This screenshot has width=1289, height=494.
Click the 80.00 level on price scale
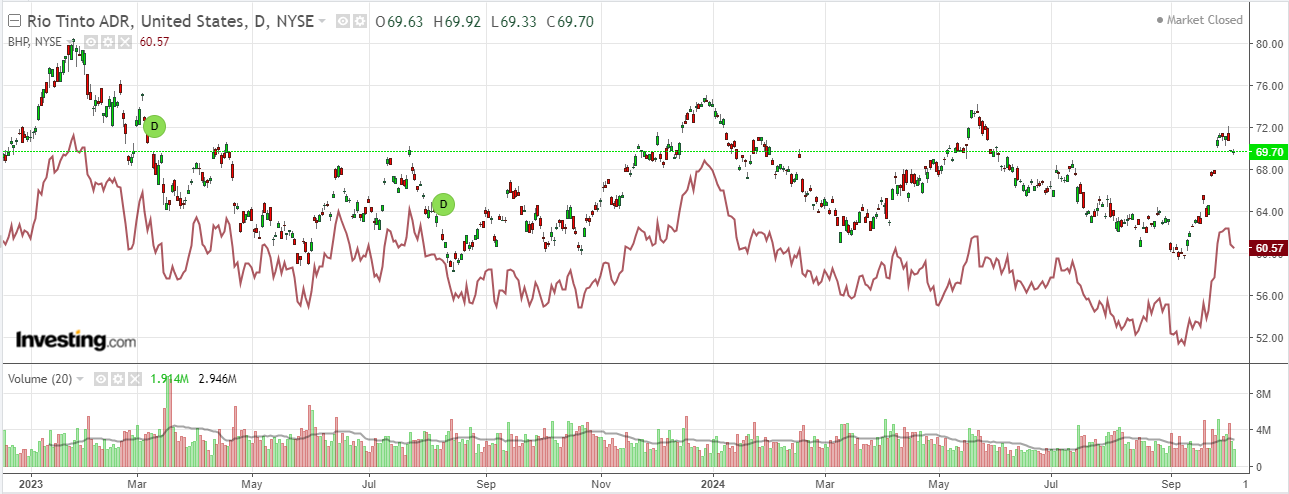(x=1270, y=44)
